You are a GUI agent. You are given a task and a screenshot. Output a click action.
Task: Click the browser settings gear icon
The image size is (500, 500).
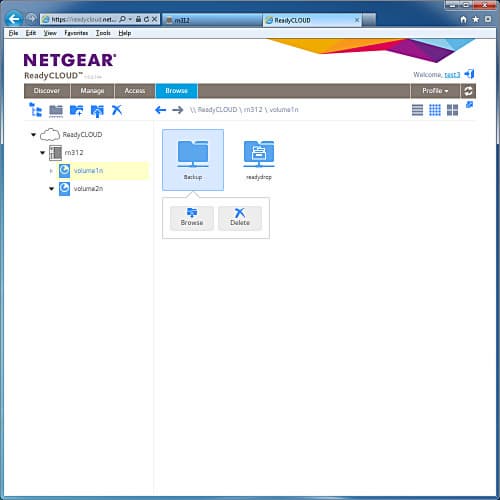coord(488,19)
